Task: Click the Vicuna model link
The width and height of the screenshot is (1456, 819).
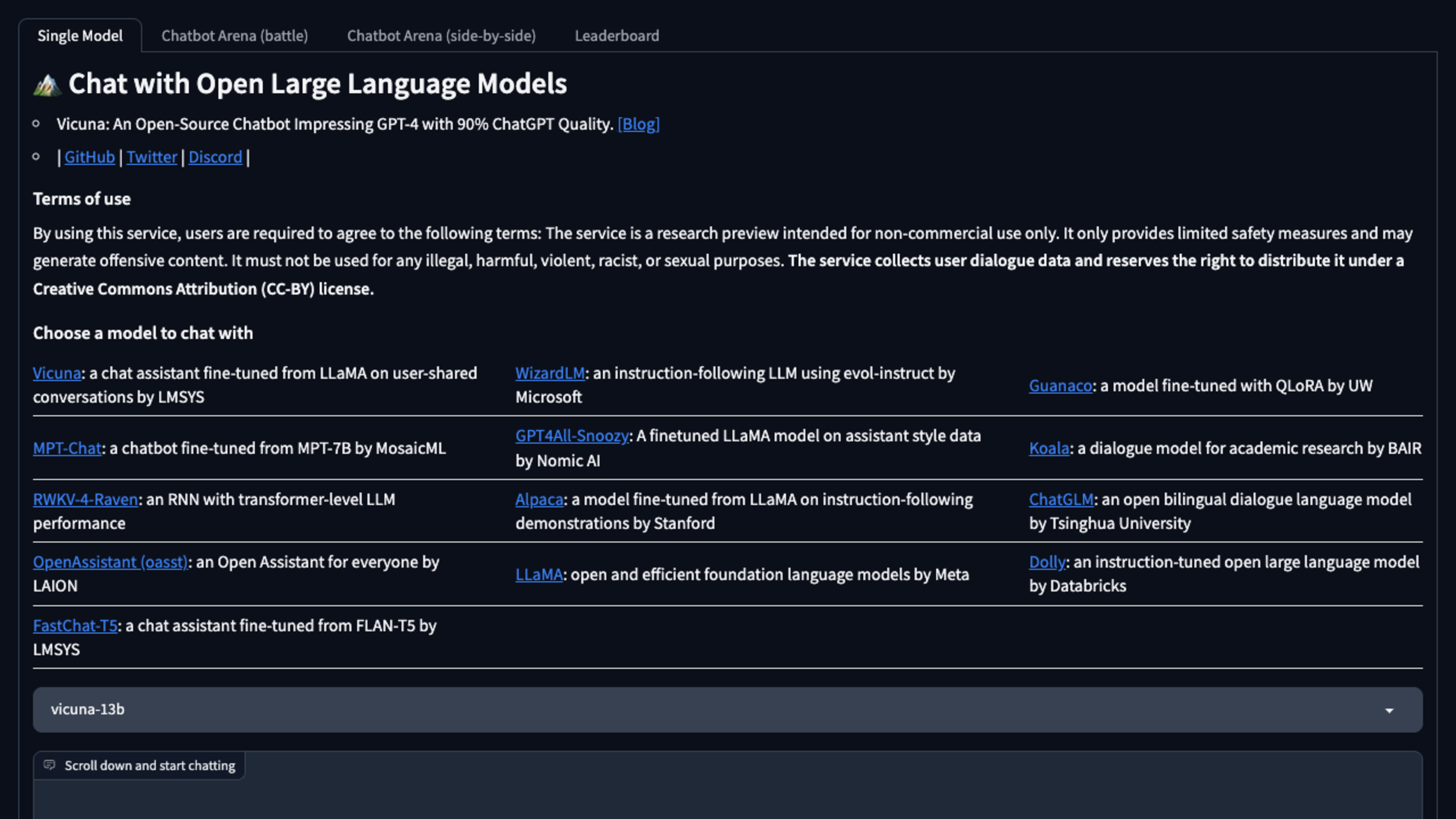Action: click(56, 373)
